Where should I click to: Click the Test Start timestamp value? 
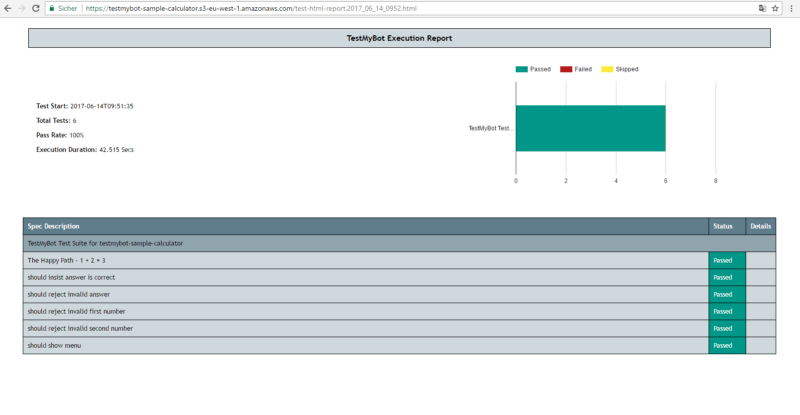click(x=102, y=106)
